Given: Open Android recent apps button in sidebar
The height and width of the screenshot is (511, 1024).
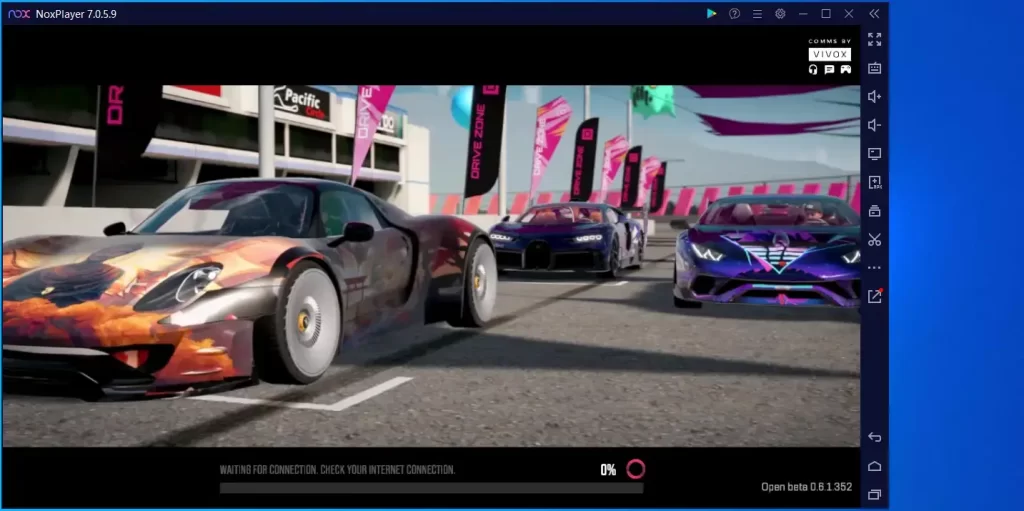Looking at the screenshot, I should pyautogui.click(x=874, y=495).
